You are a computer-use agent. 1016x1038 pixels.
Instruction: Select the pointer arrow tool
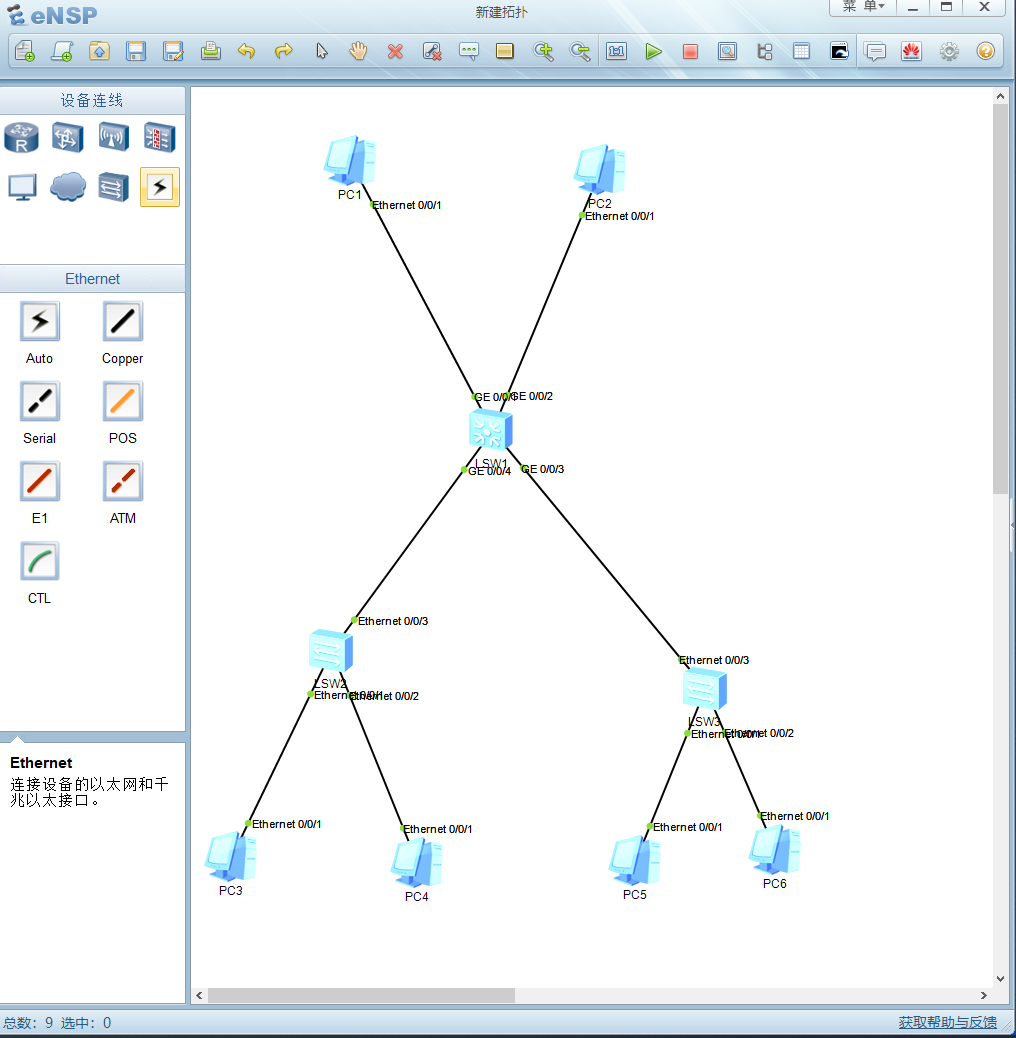click(322, 51)
